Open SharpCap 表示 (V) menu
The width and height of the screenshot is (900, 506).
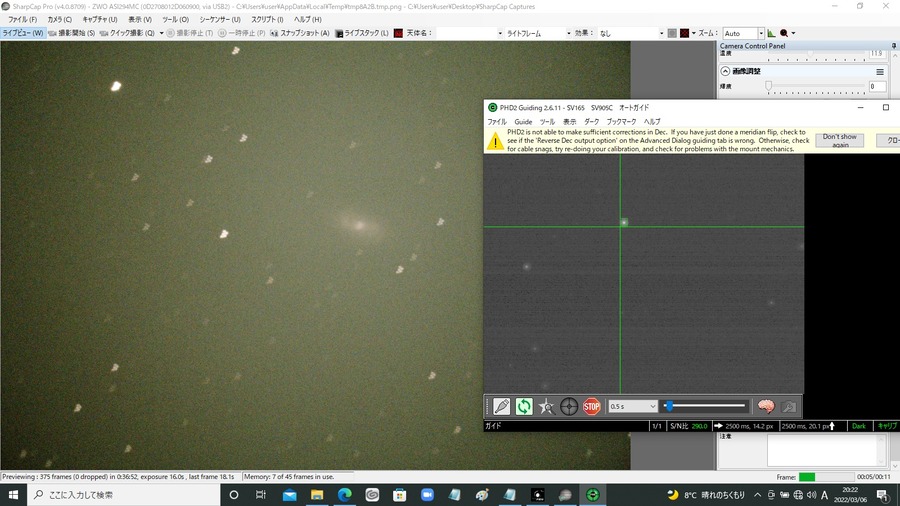(x=139, y=19)
